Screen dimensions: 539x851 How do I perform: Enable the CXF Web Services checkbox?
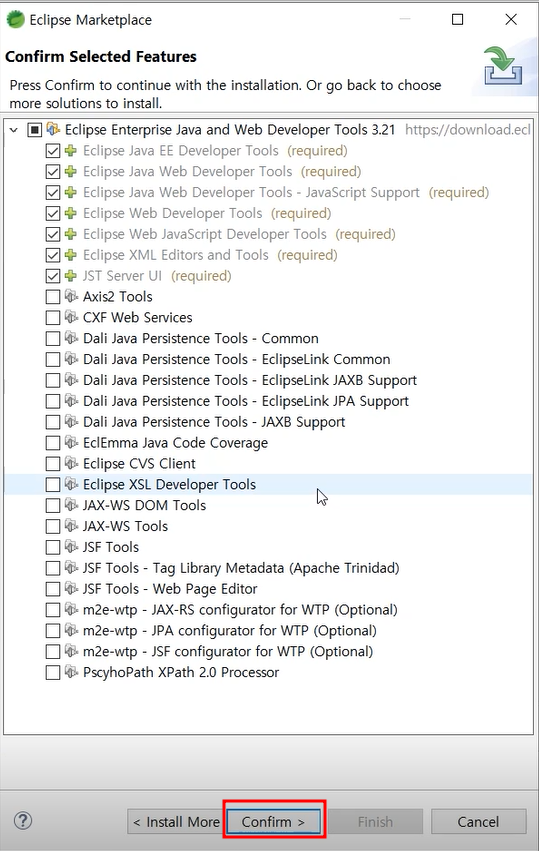pos(53,317)
